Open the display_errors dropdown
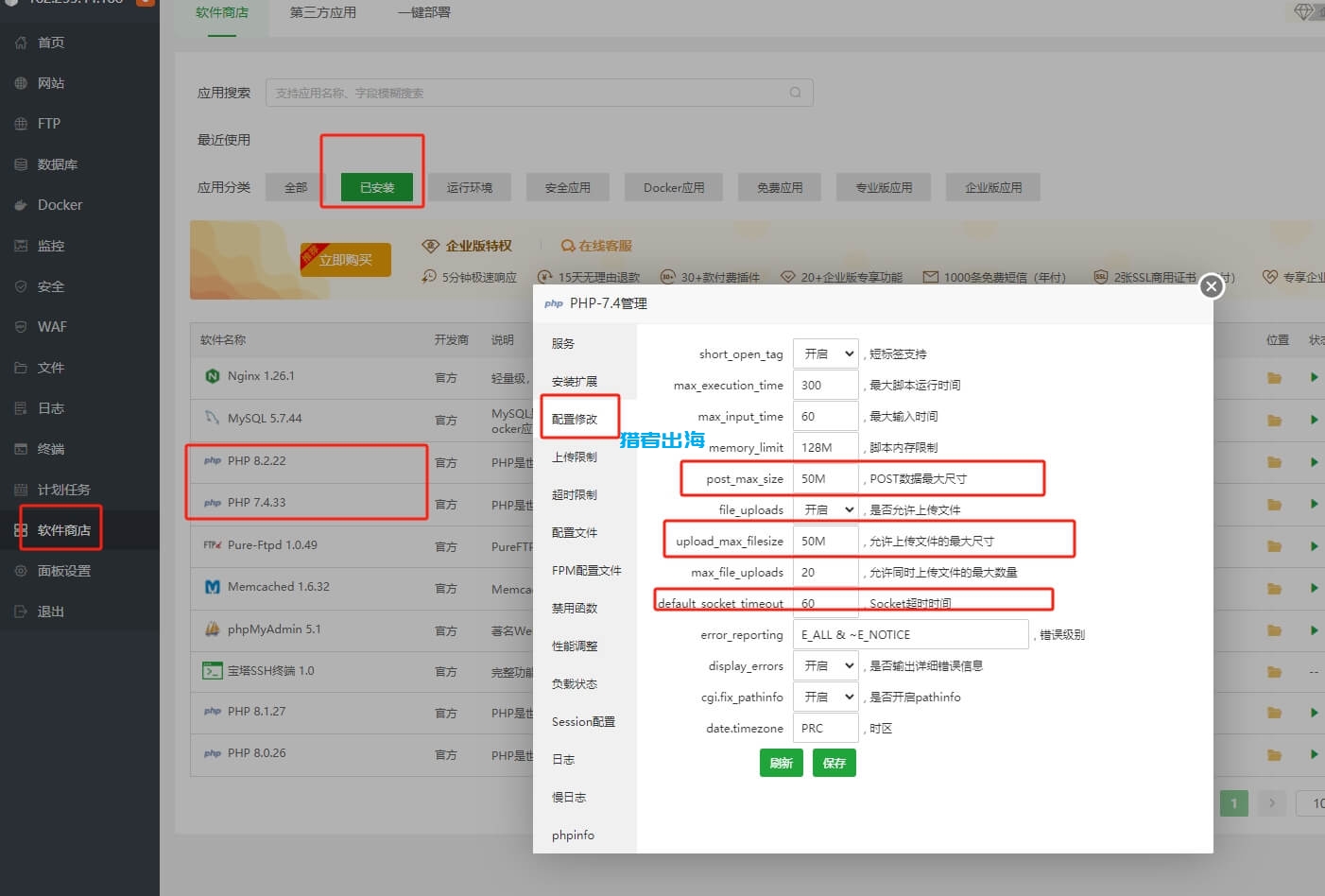This screenshot has width=1325, height=896. [825, 665]
